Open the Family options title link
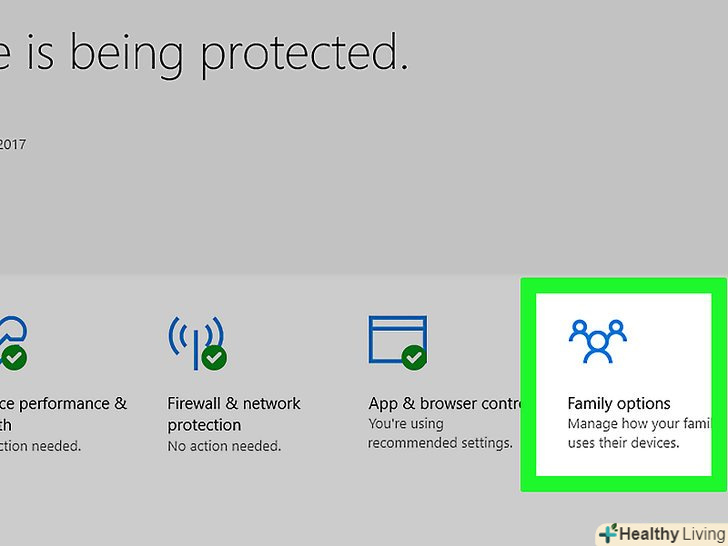Image resolution: width=728 pixels, height=546 pixels. point(618,404)
